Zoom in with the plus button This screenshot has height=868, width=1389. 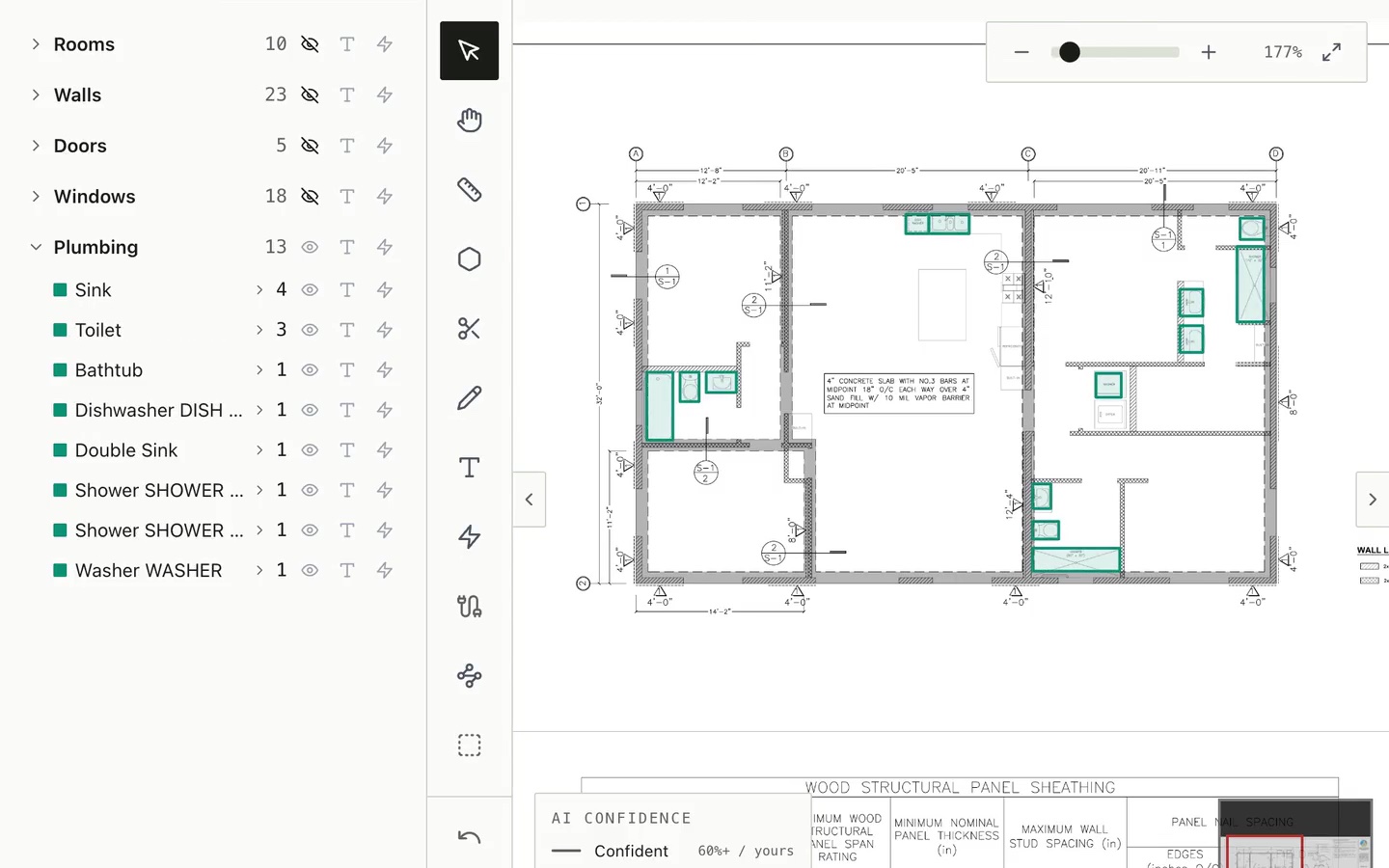[1209, 52]
